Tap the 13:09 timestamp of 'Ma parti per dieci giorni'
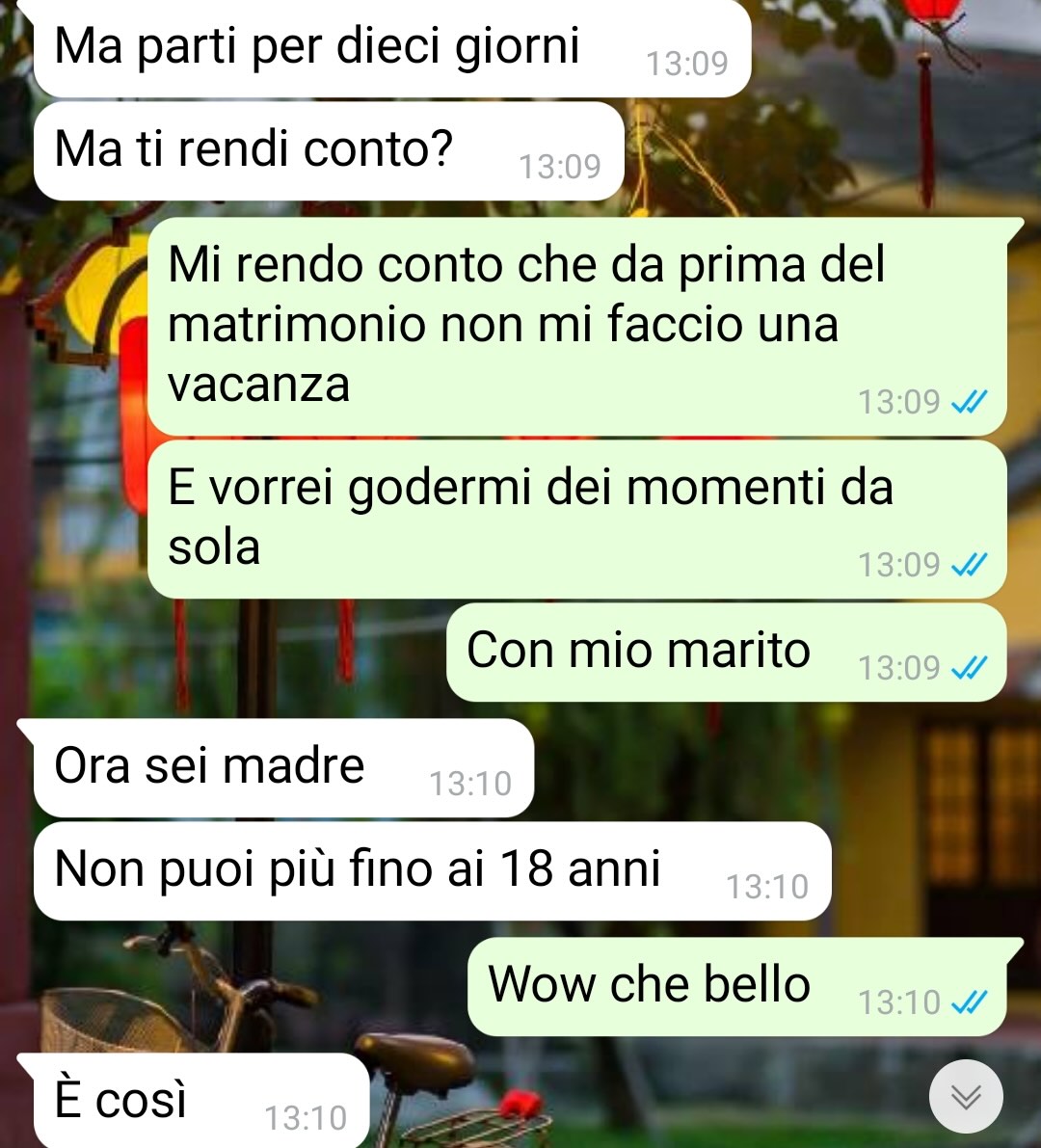Viewport: 1041px width, 1148px height. point(686,63)
